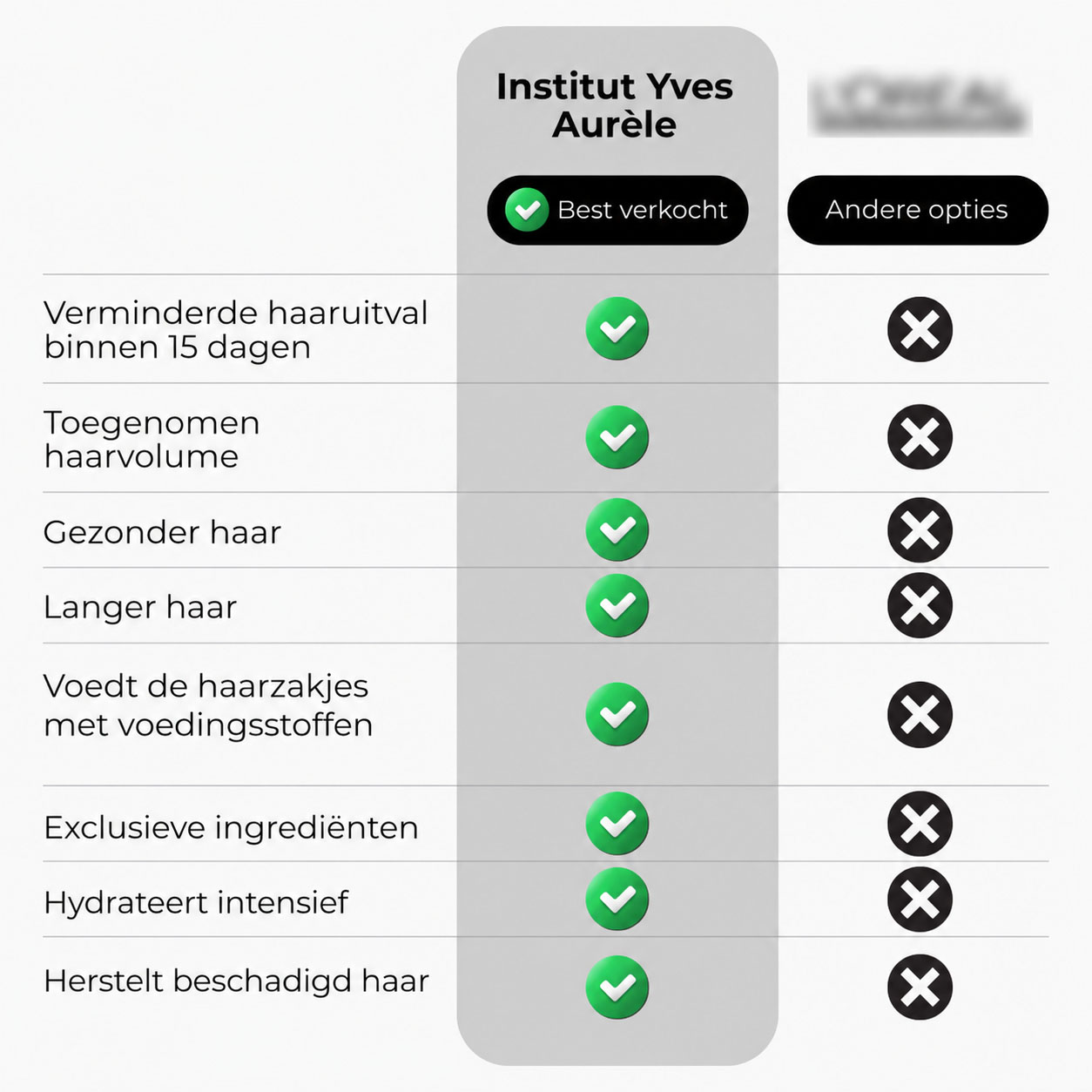Viewport: 1092px width, 1092px height.
Task: Click the black X for Verminderde haaruitval
Action: [920, 329]
